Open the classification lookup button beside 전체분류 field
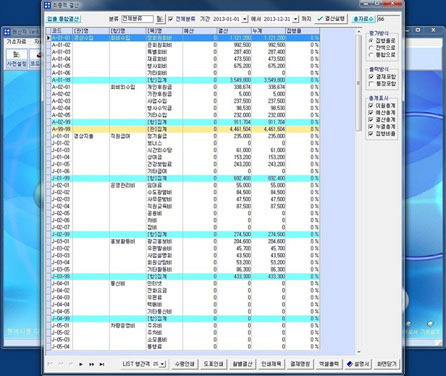This screenshot has height=376, width=446. (160, 19)
